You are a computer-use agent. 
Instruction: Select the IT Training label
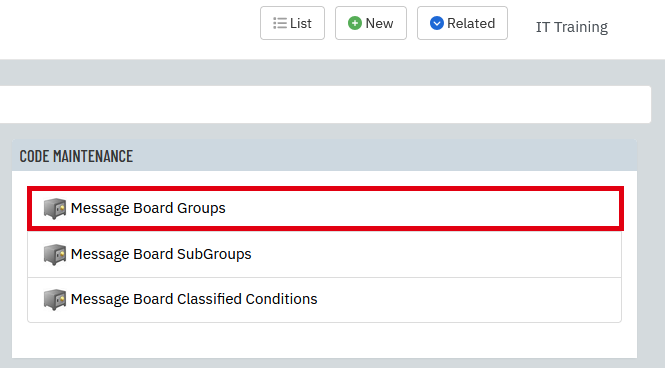(571, 27)
